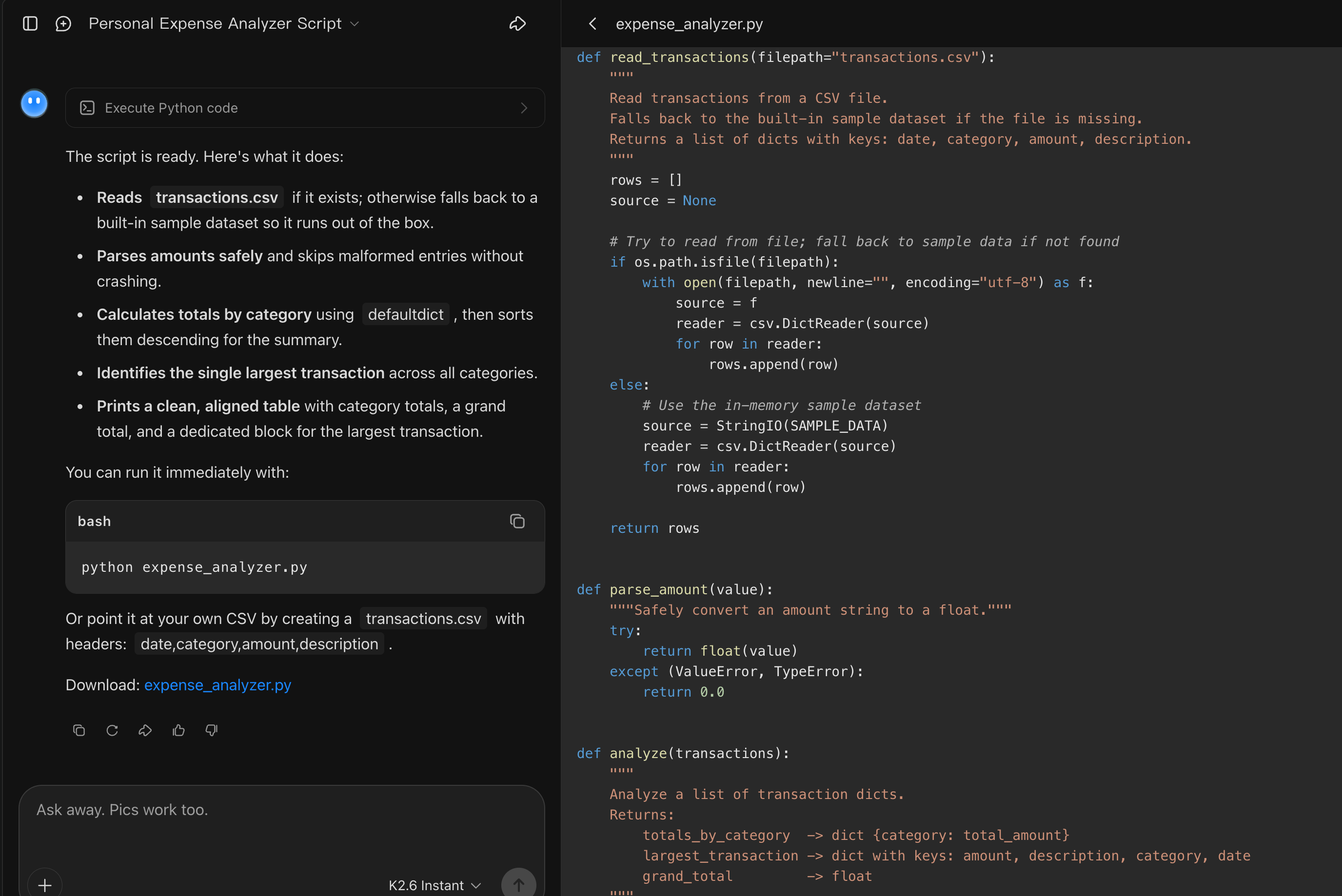Toggle the sidebar panel icon

(x=30, y=23)
